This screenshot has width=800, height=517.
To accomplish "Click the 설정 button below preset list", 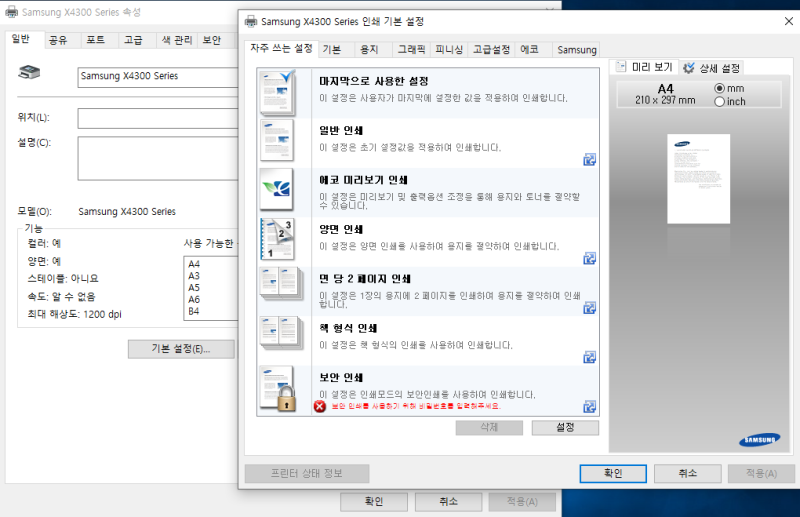I will 565,428.
